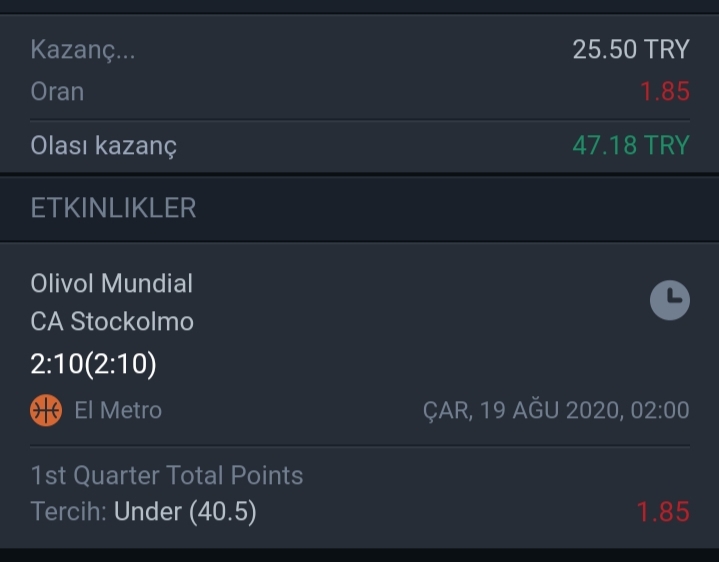
Task: Tap the 02:00 kickoff time
Action: point(660,410)
